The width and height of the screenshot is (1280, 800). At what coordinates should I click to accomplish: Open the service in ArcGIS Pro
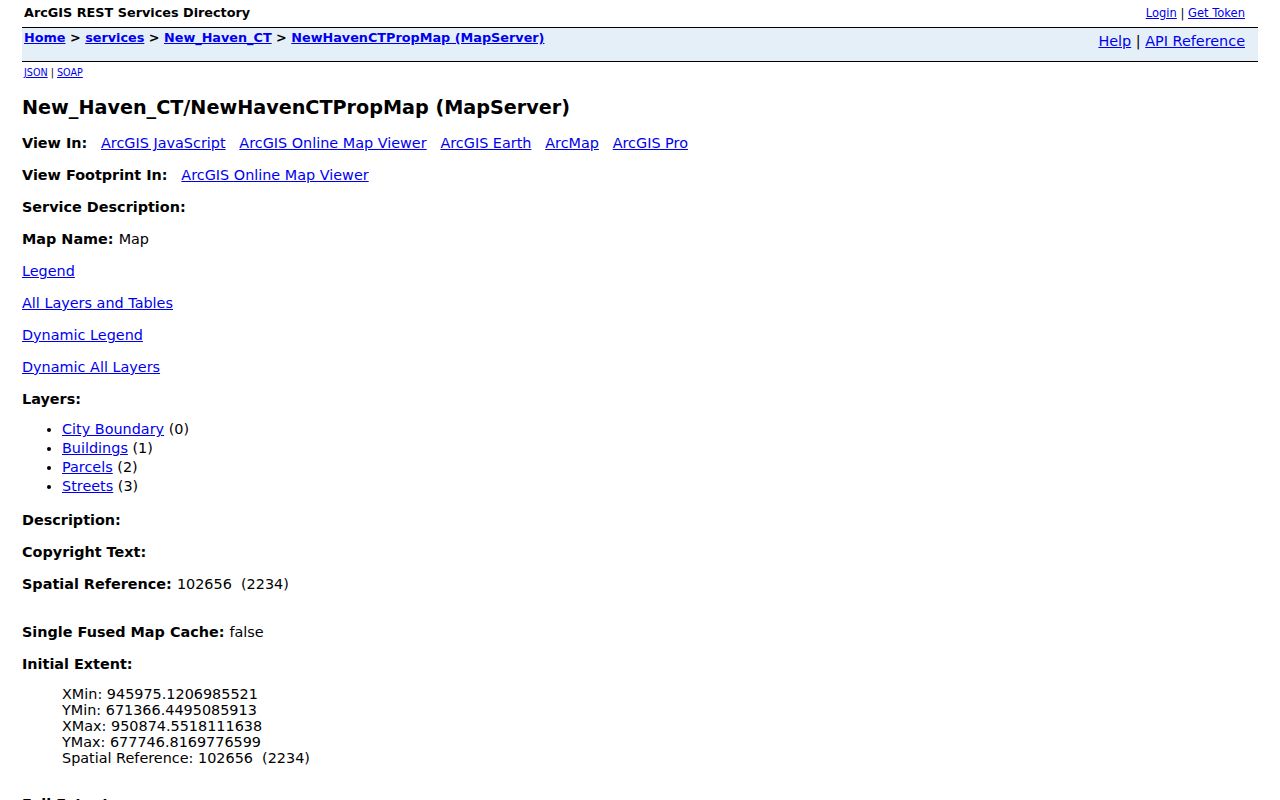pos(650,143)
